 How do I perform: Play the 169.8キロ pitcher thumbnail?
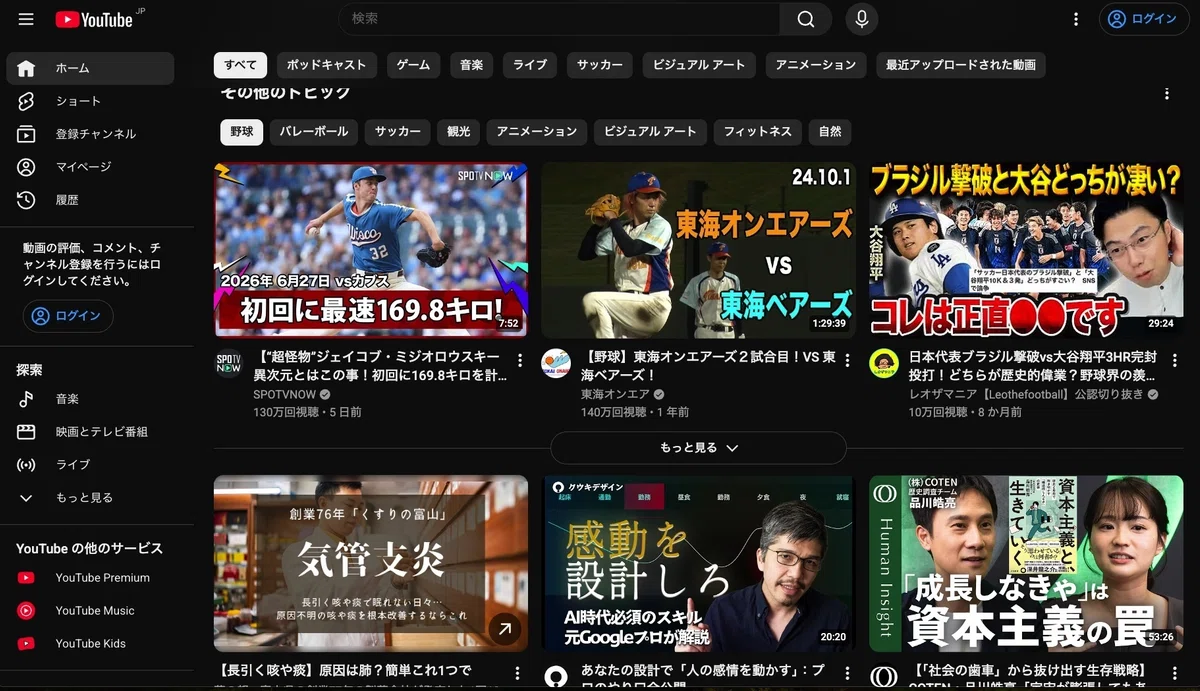pos(371,250)
